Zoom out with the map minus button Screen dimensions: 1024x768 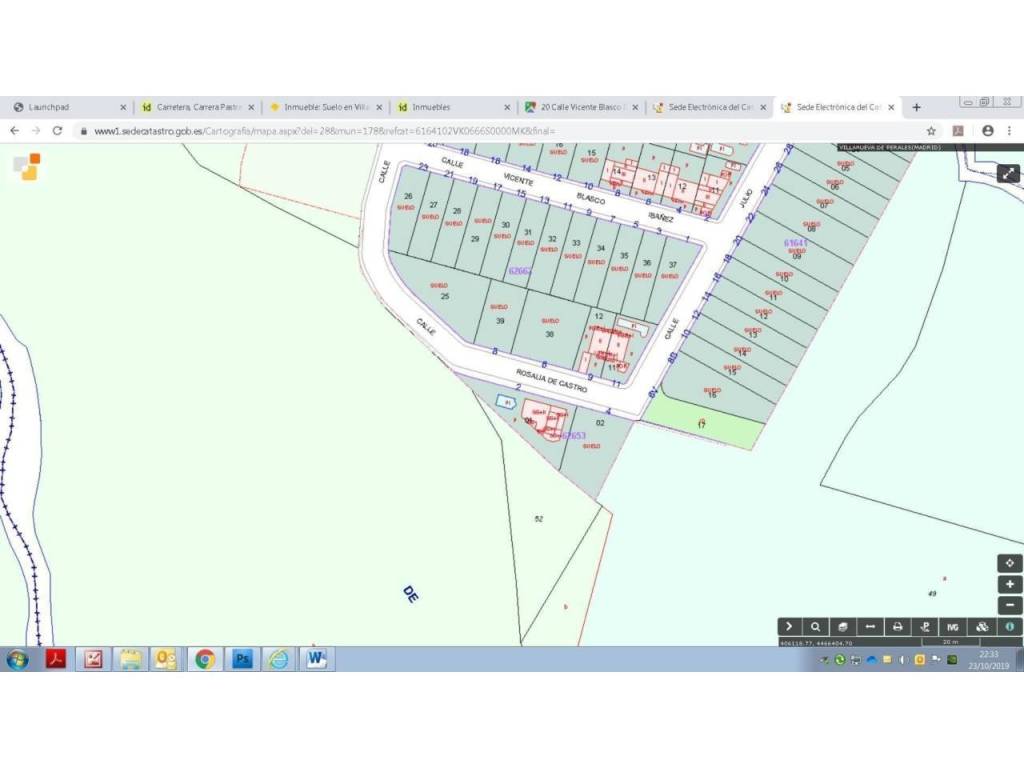[x=1010, y=605]
